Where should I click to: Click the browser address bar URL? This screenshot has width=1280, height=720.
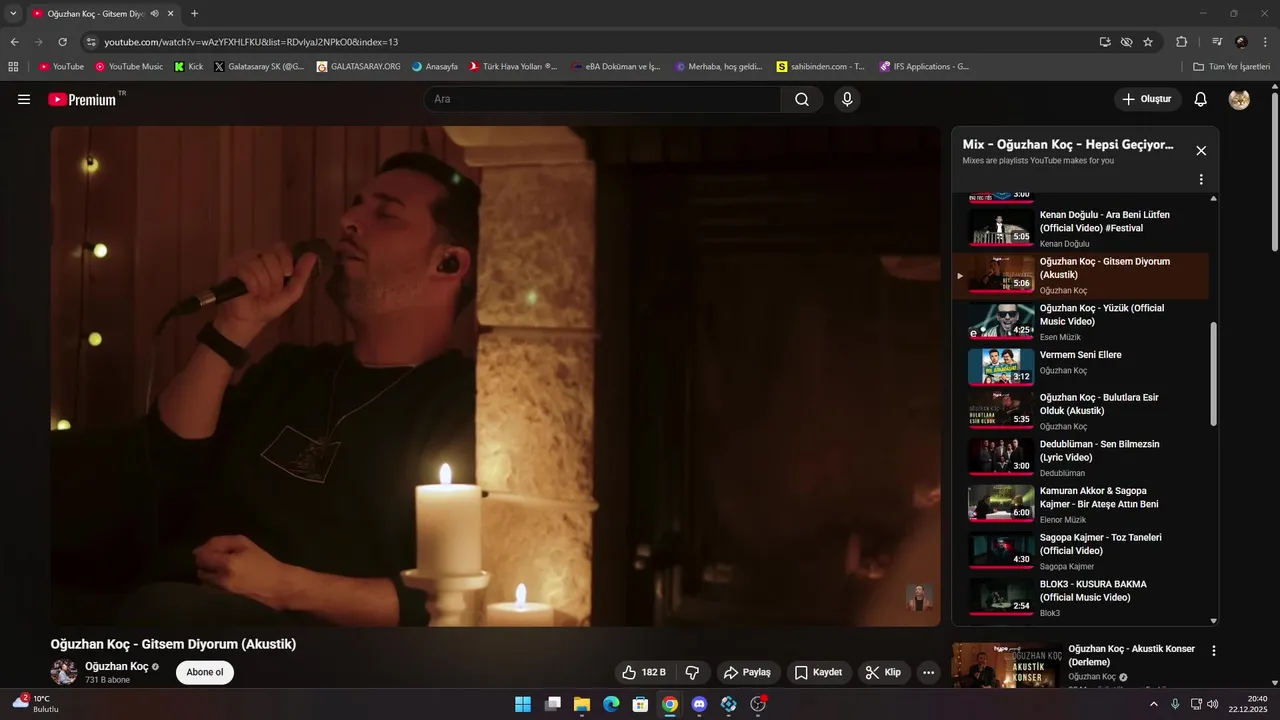pyautogui.click(x=251, y=42)
